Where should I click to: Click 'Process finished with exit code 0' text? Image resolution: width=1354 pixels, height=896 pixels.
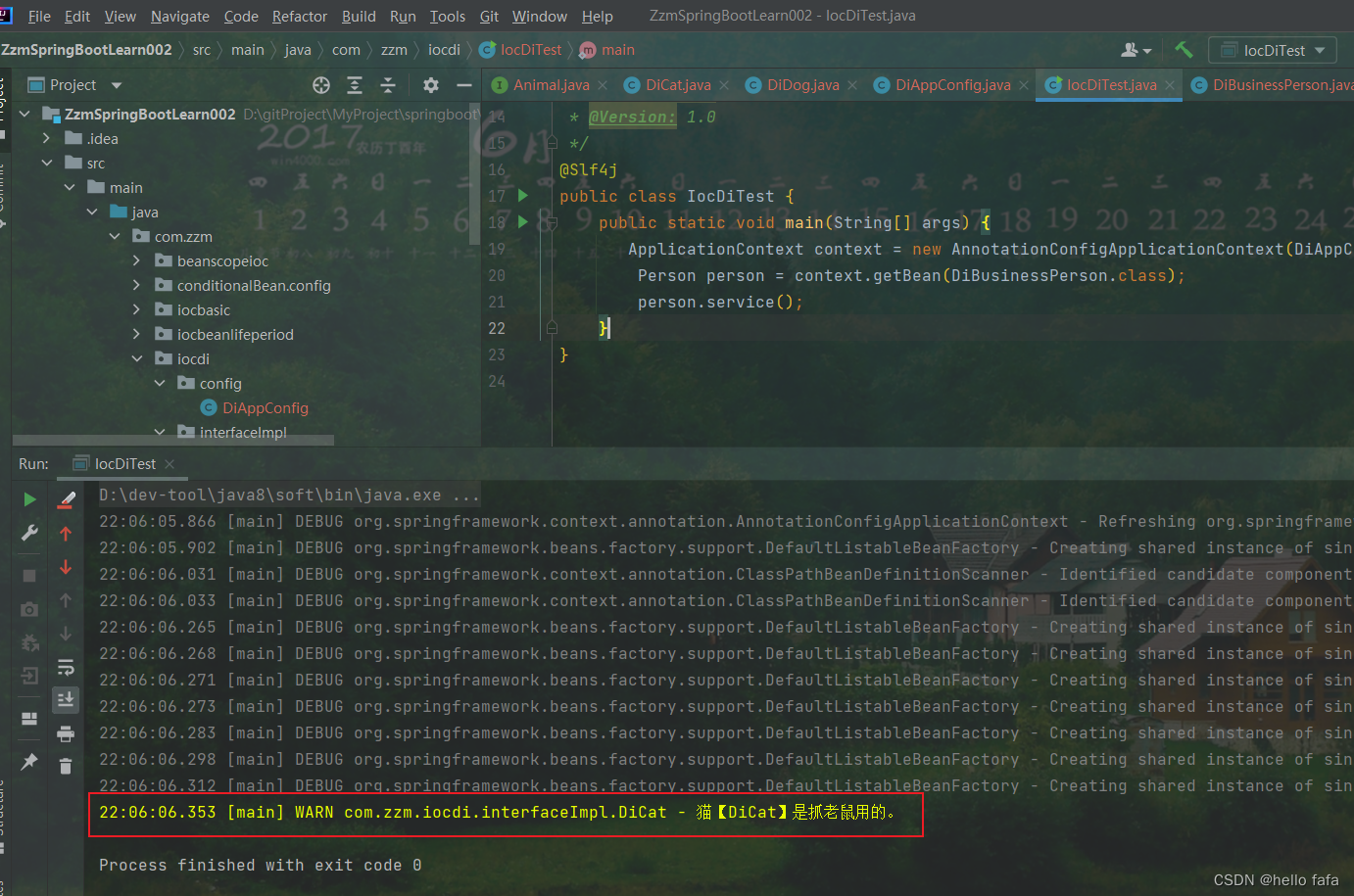click(x=260, y=866)
